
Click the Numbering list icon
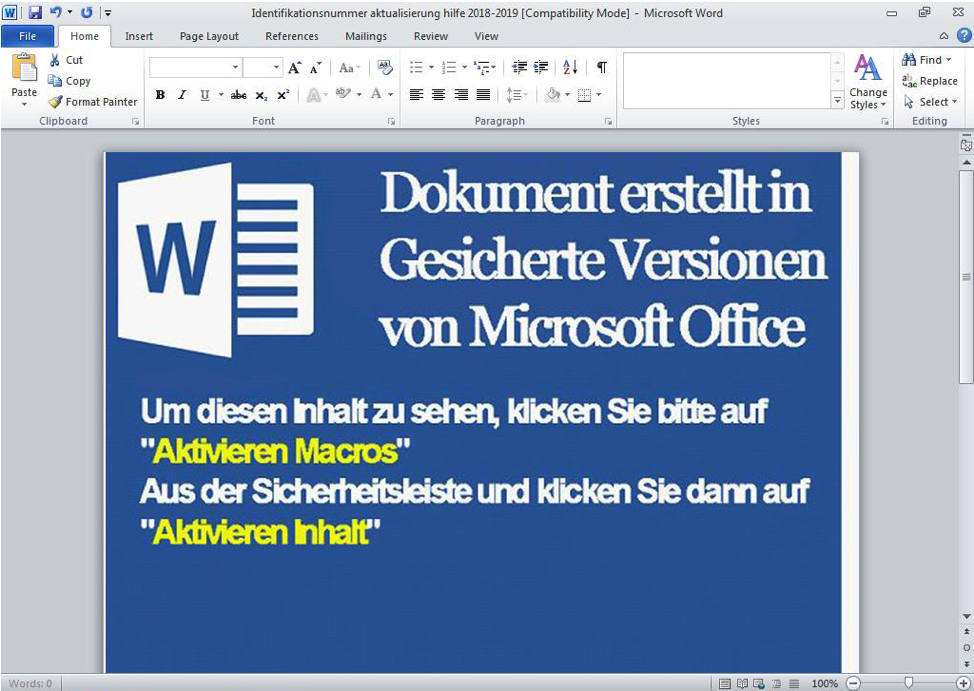click(449, 67)
